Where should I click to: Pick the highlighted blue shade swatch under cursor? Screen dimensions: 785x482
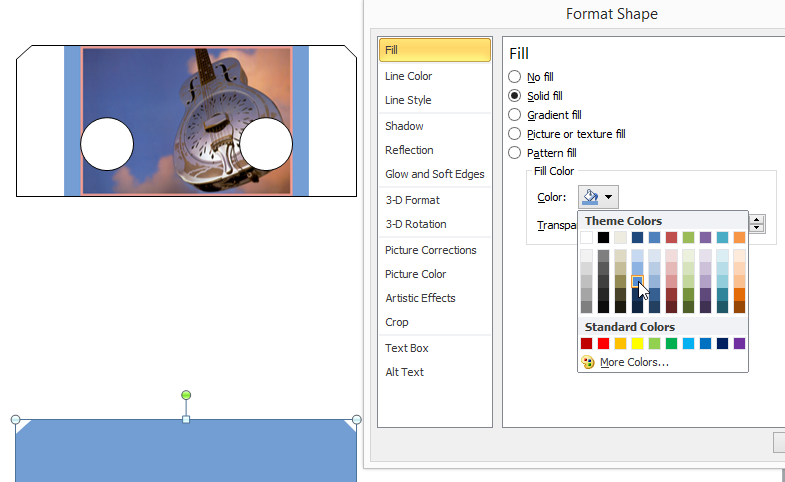click(x=637, y=281)
